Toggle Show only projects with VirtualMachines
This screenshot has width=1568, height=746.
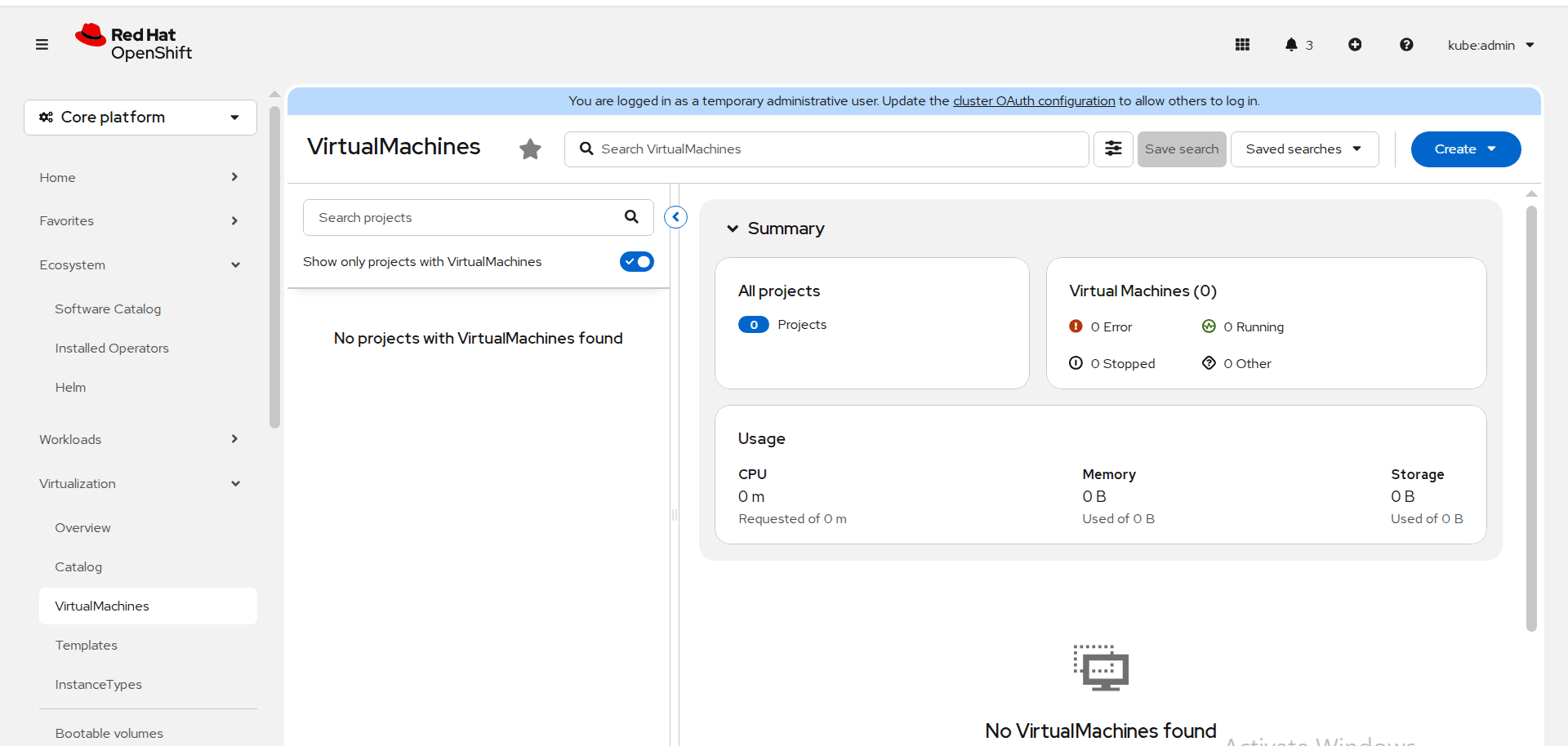[x=636, y=262]
